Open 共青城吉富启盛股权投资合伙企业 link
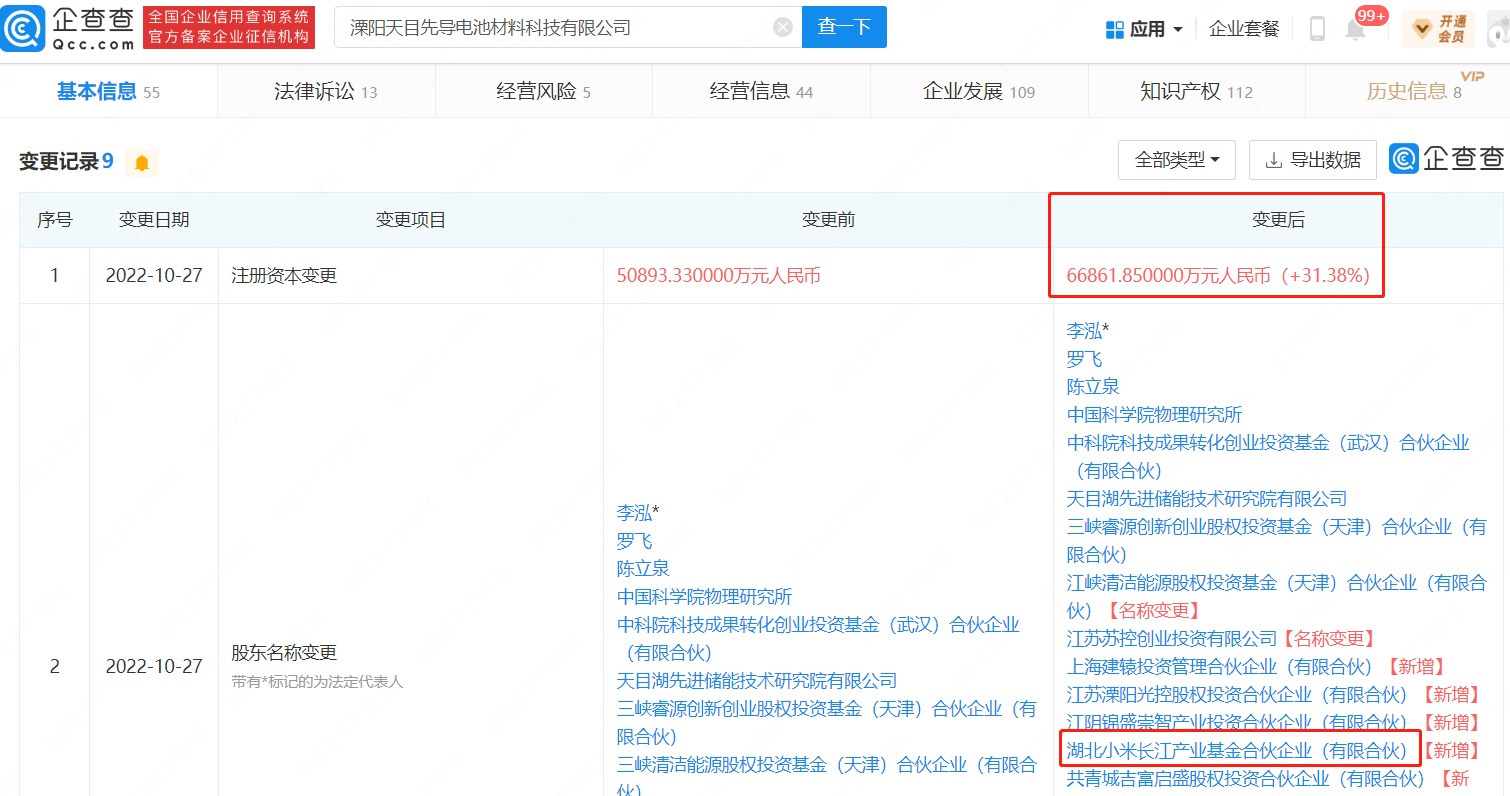Image resolution: width=1510 pixels, height=796 pixels. point(1246,778)
